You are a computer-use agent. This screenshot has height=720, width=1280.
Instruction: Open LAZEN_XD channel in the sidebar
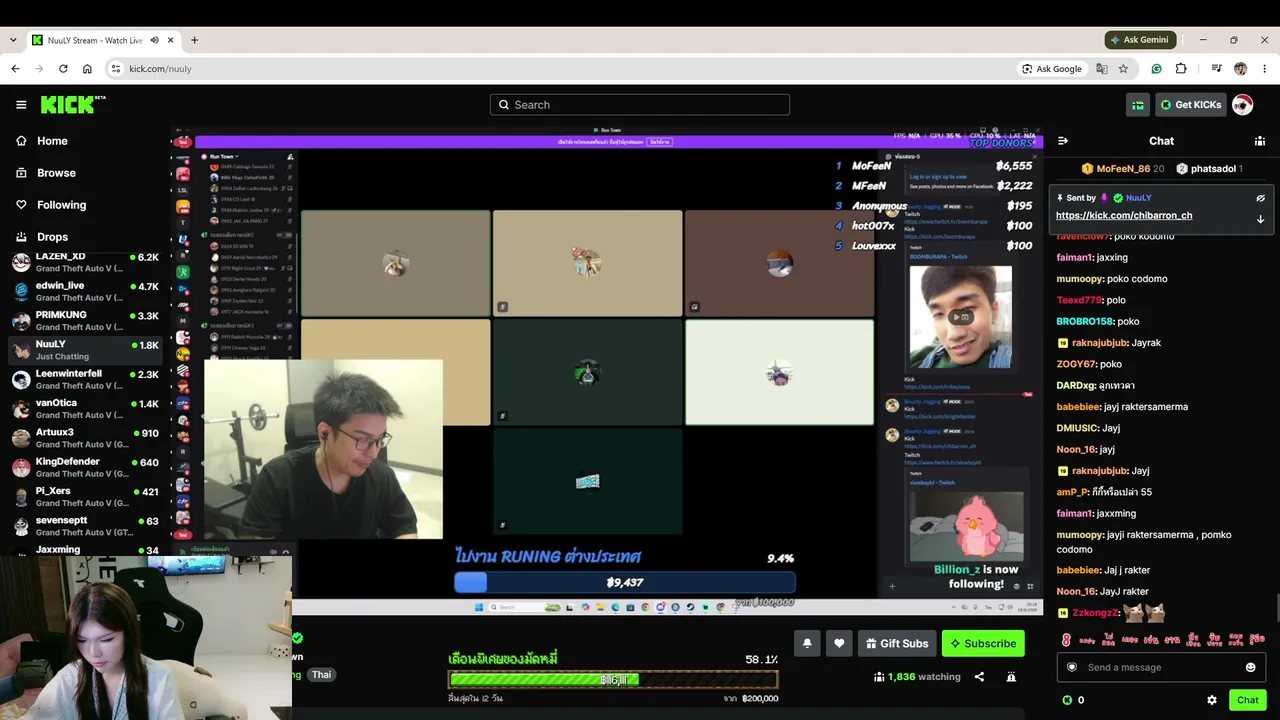[85, 263]
